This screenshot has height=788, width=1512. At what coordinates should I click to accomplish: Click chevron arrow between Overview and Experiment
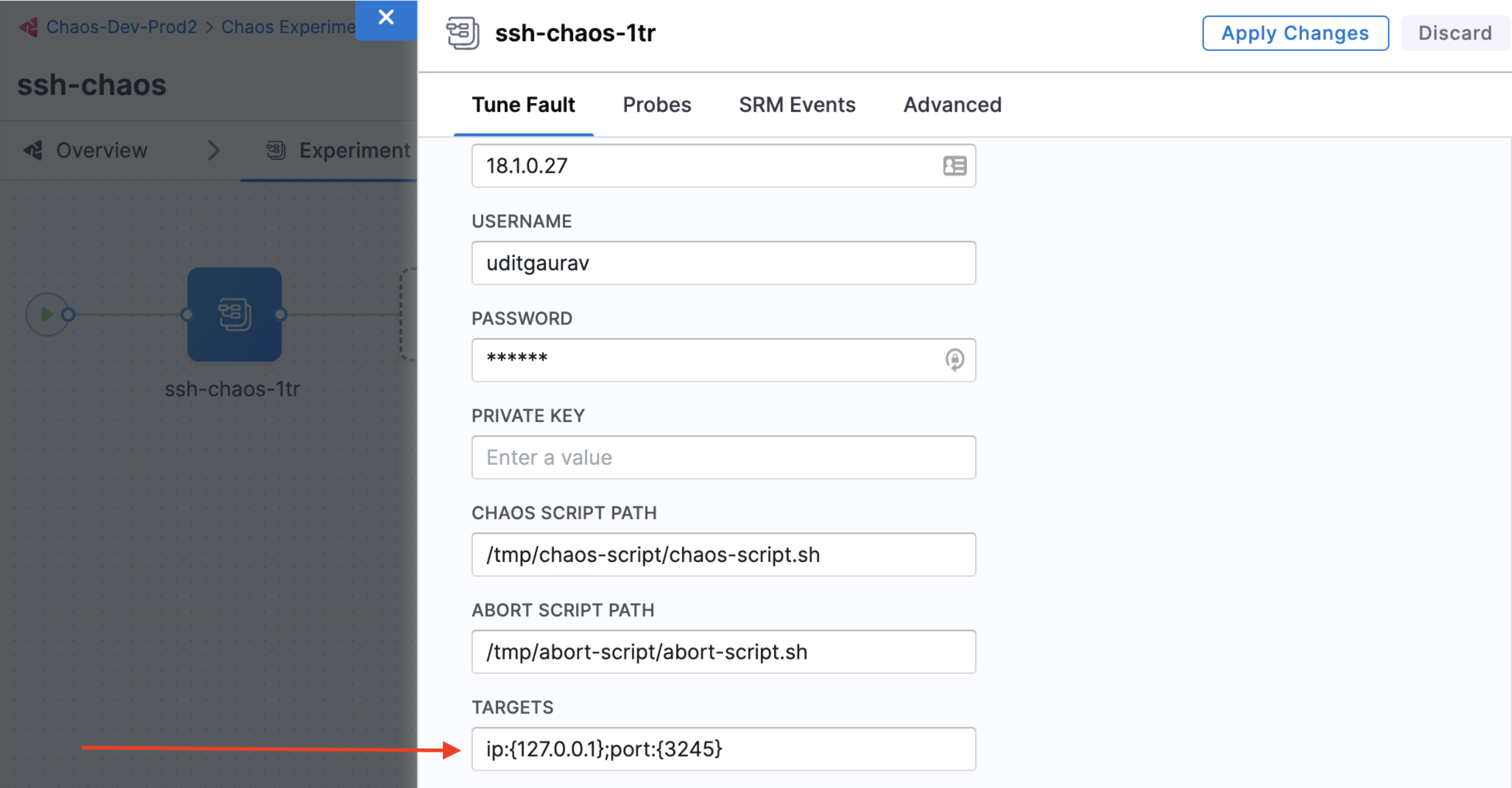pos(213,150)
